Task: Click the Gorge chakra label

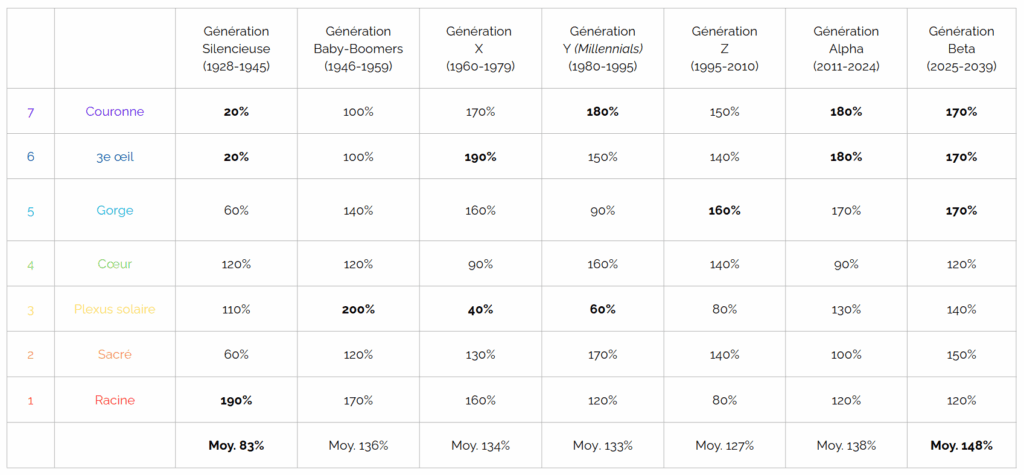Action: click(115, 211)
